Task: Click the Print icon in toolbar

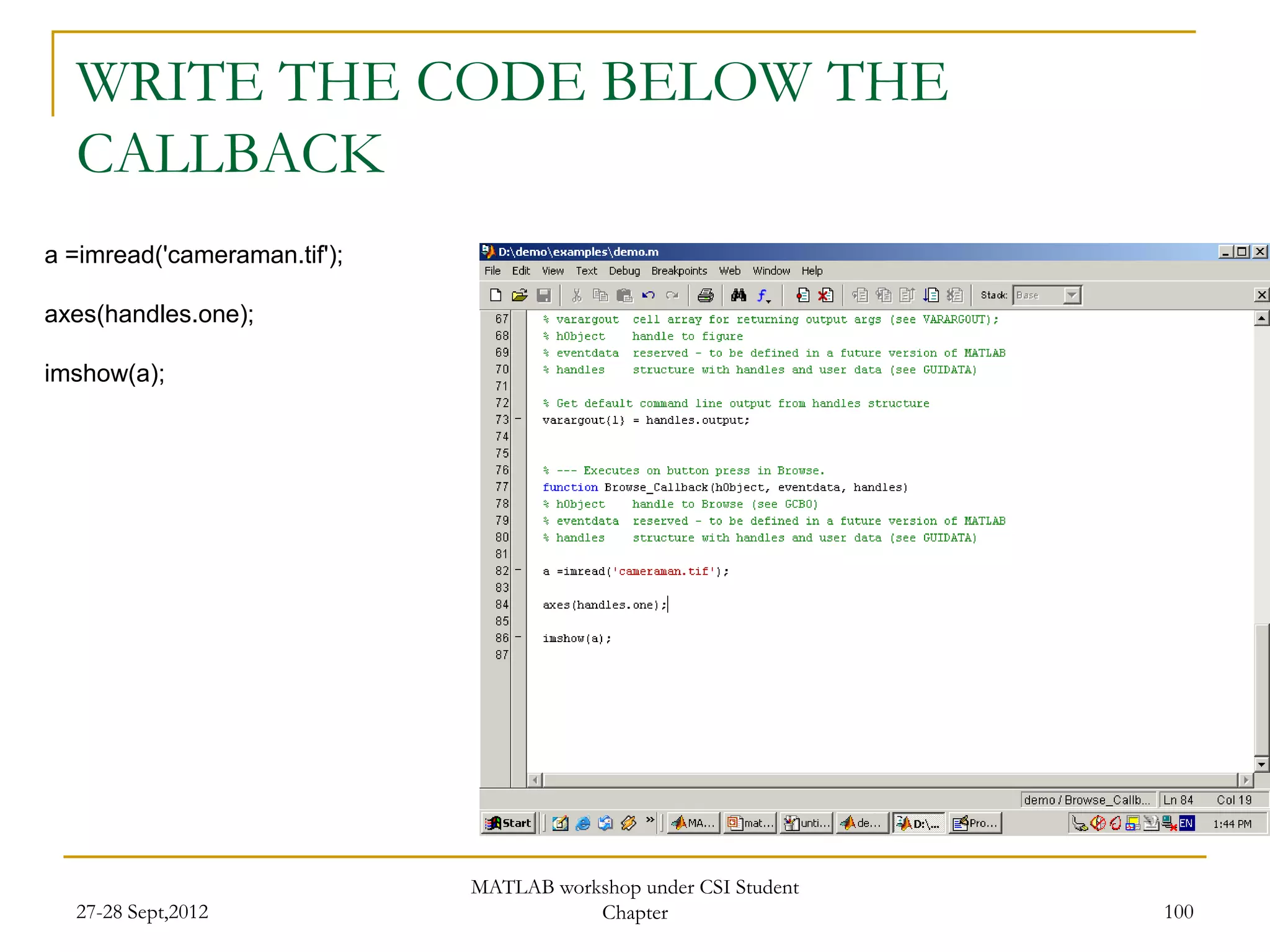Action: tap(705, 295)
